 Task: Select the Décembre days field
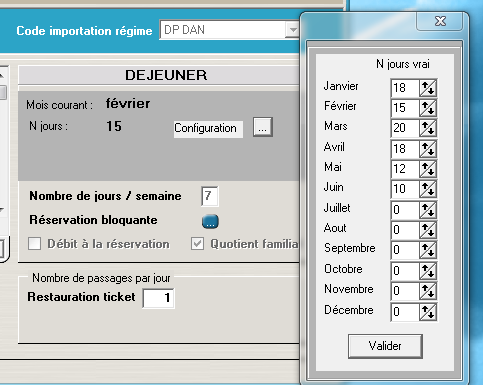pos(405,312)
